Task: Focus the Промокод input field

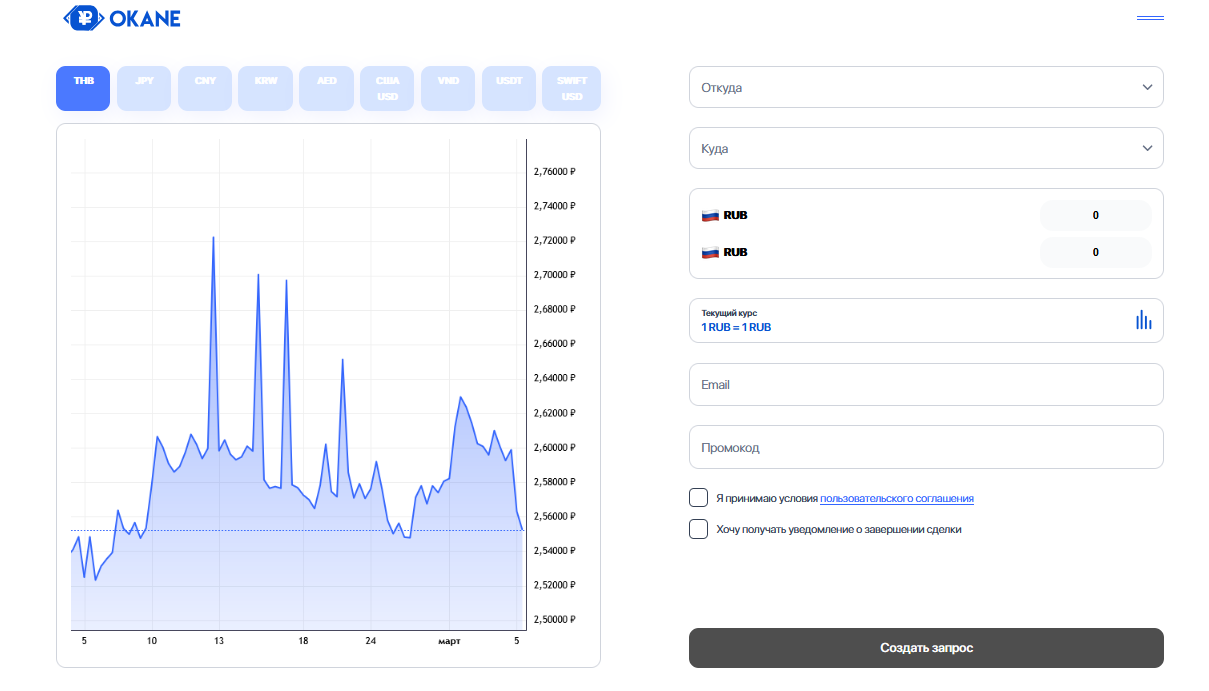Action: coord(925,447)
